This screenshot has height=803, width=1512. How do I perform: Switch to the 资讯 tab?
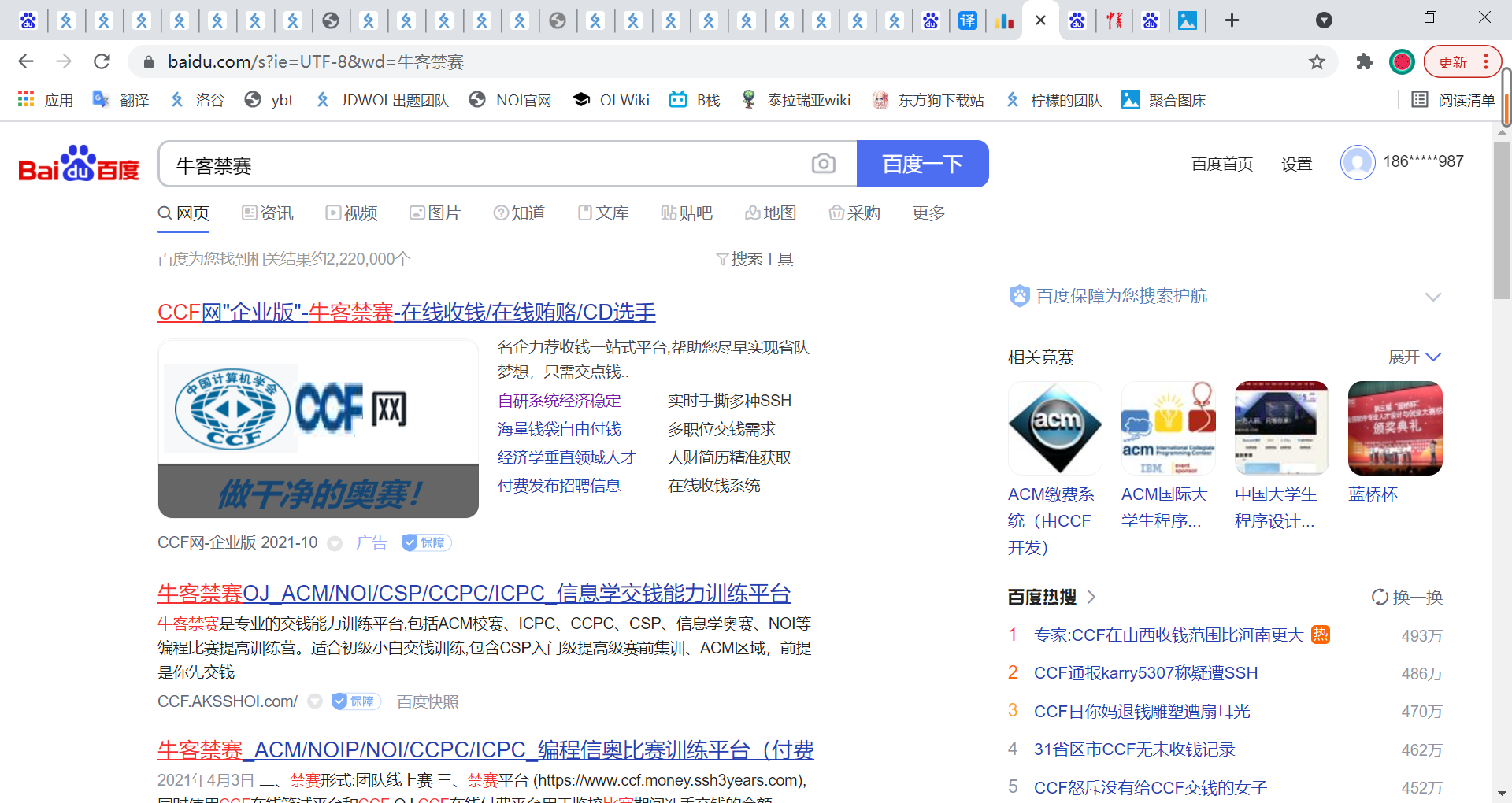[x=268, y=213]
